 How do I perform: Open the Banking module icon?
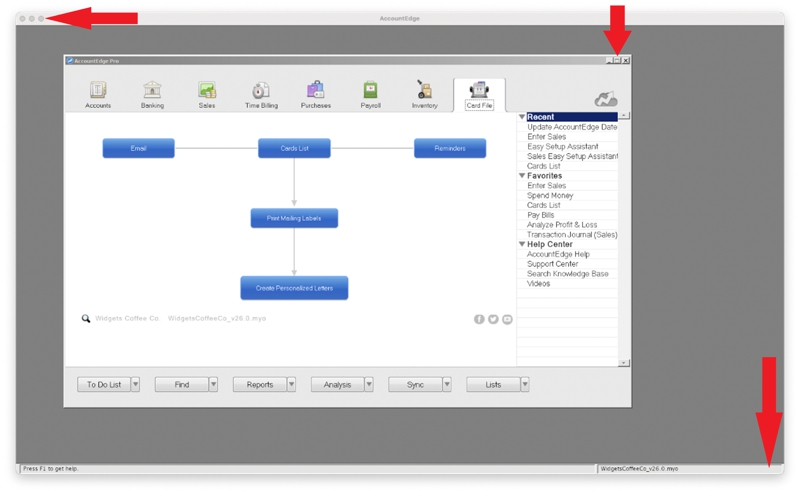coord(152,90)
